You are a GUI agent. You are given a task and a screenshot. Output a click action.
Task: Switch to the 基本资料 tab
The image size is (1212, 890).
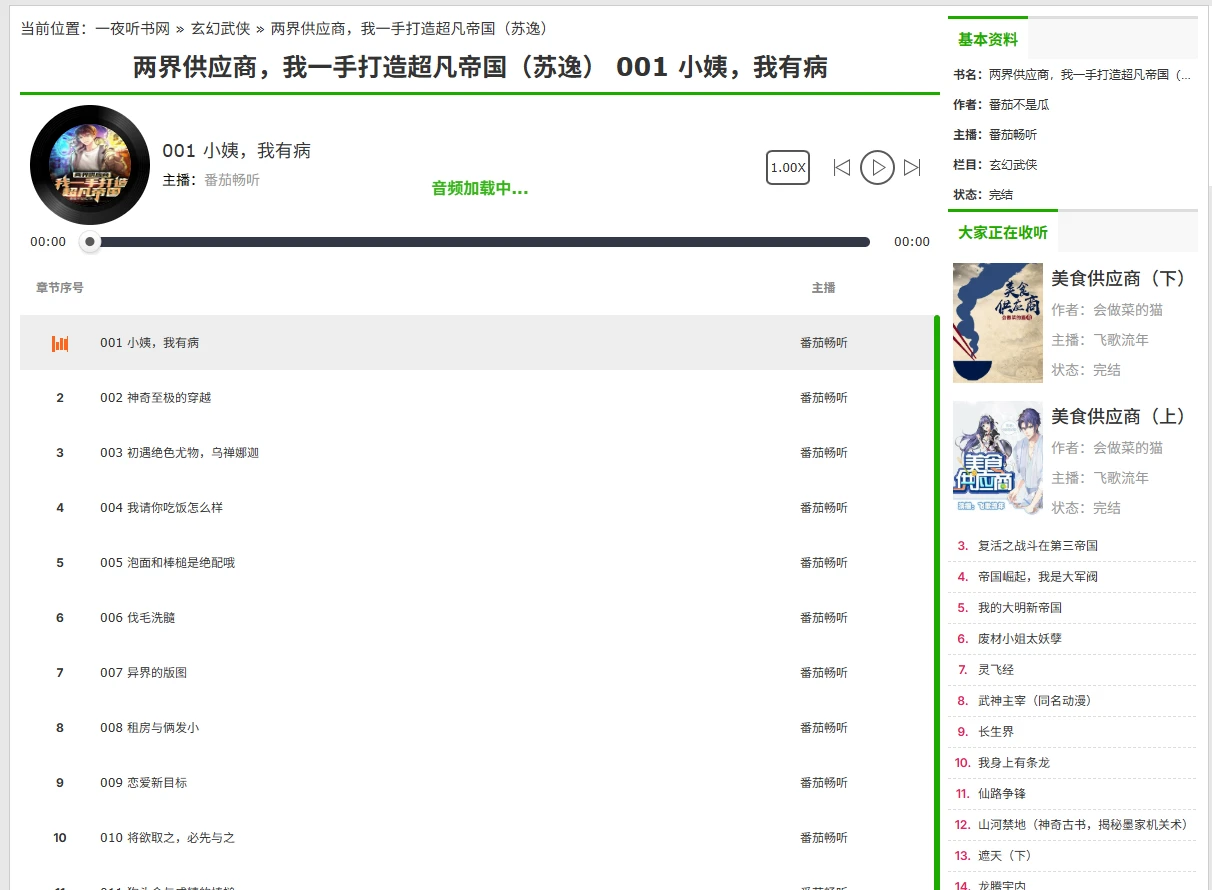click(x=988, y=40)
